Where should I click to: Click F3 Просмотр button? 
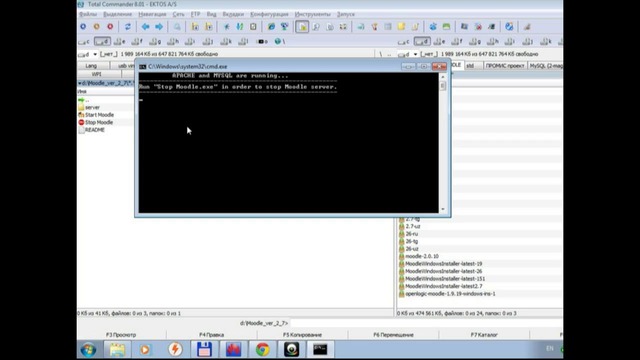tap(121, 335)
